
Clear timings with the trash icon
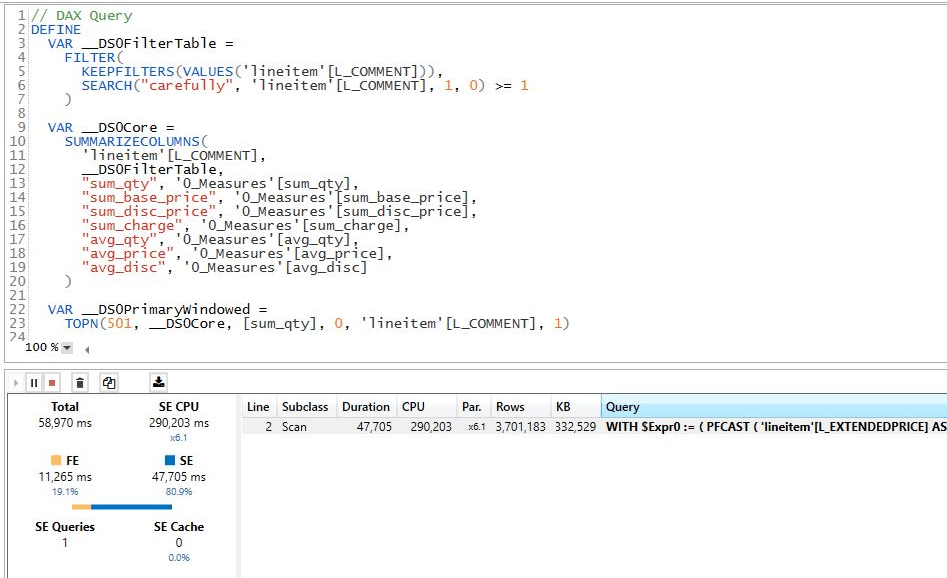(80, 382)
